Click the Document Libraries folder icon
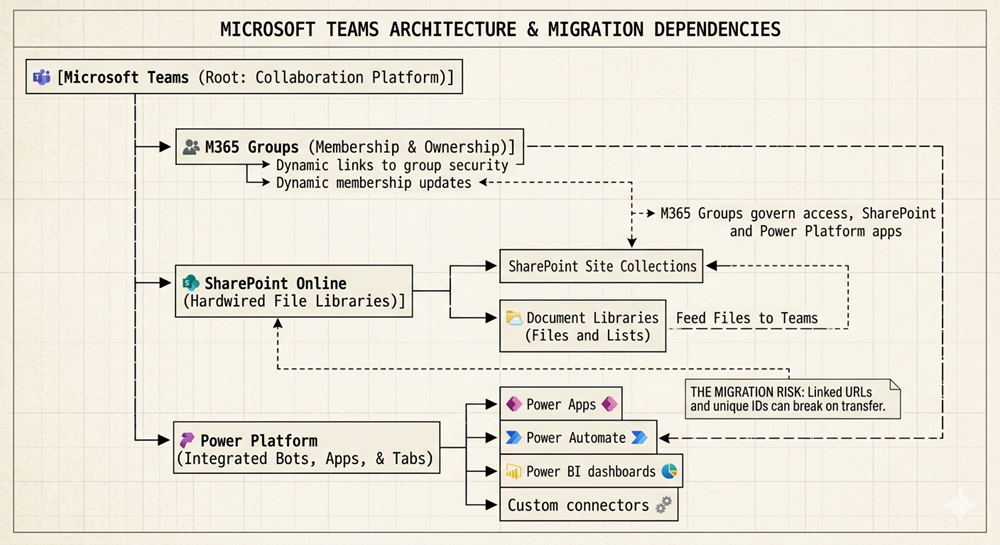This screenshot has width=1000, height=545. [x=514, y=317]
